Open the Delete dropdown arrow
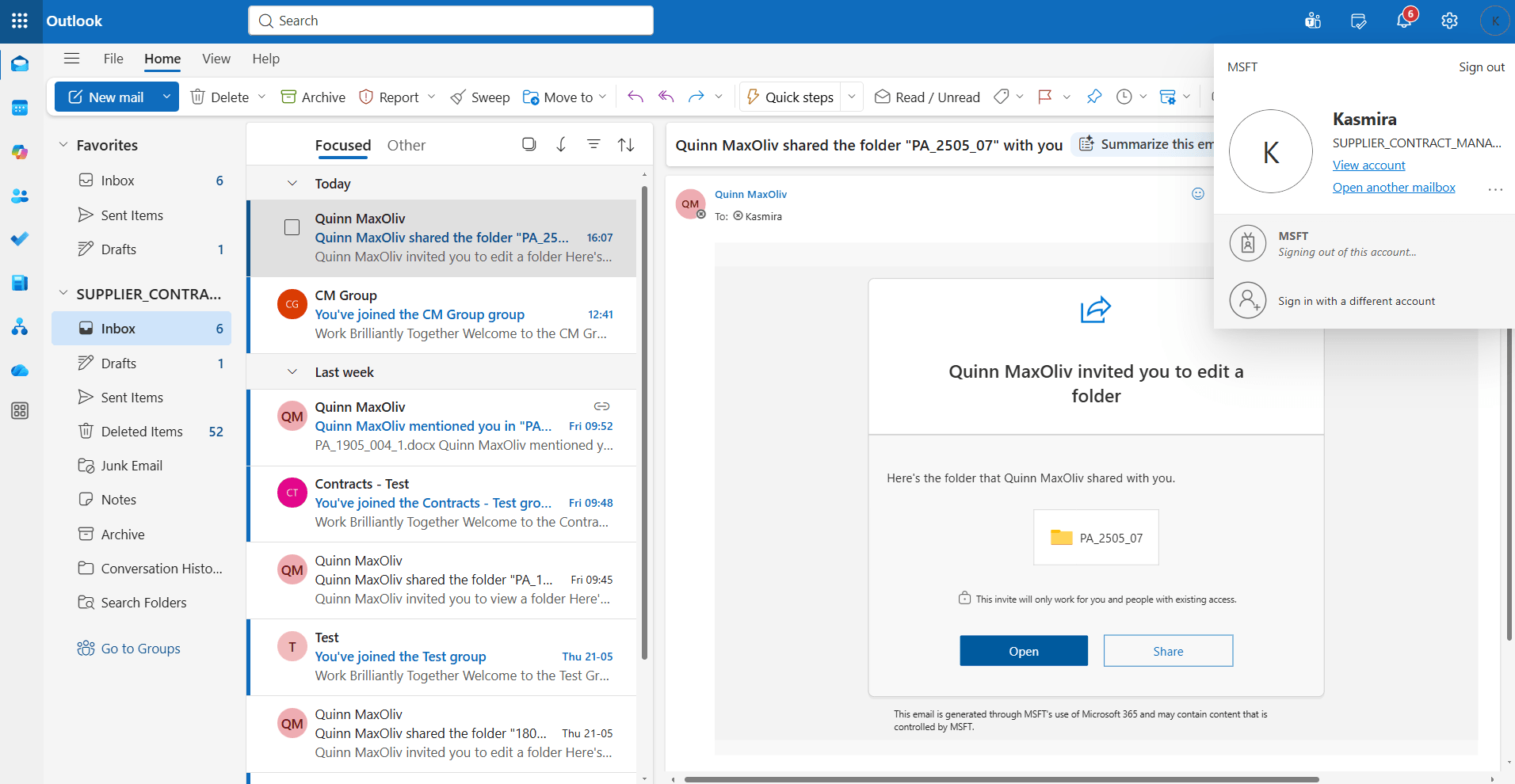 (261, 97)
